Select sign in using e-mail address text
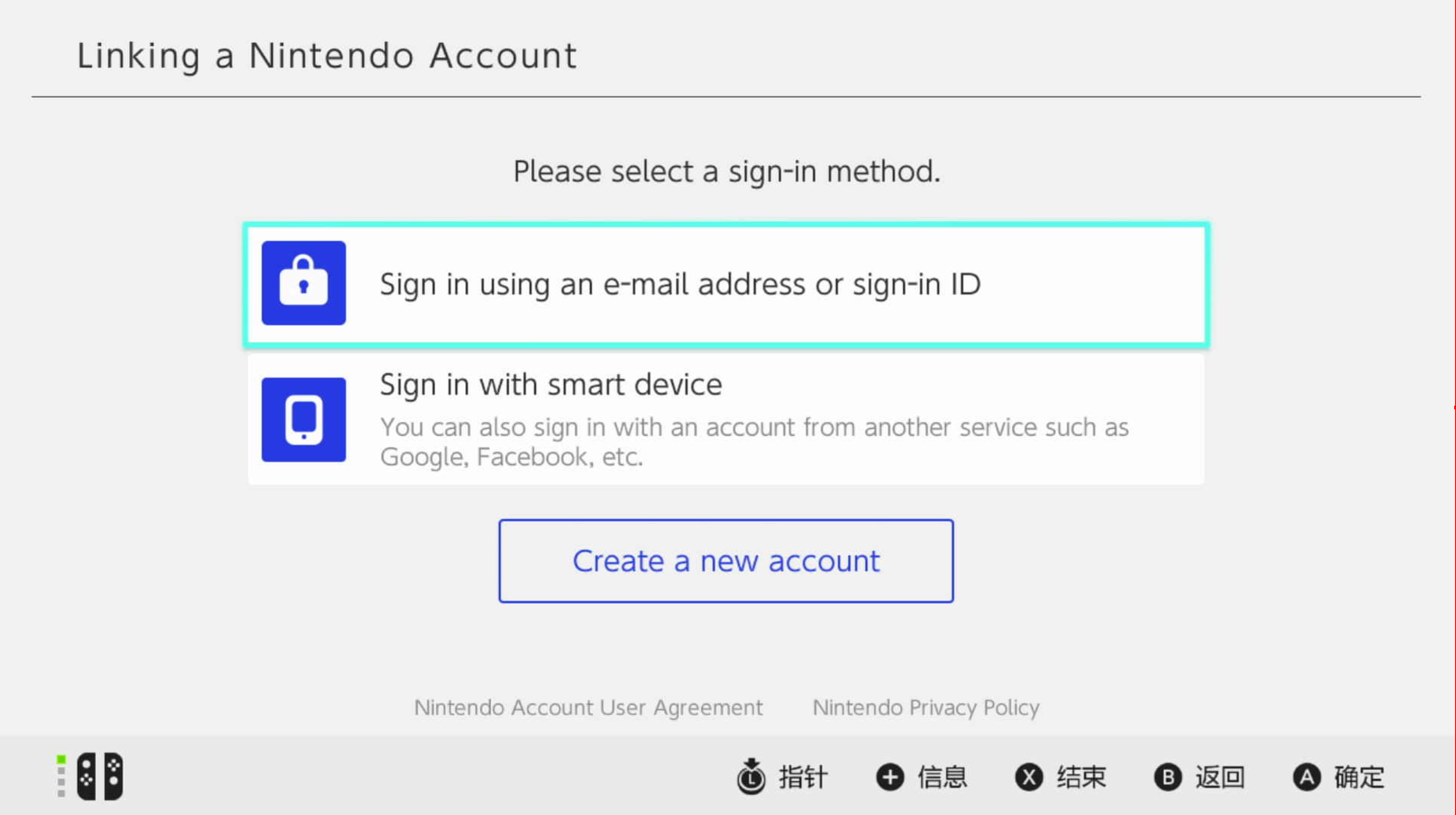 click(680, 284)
